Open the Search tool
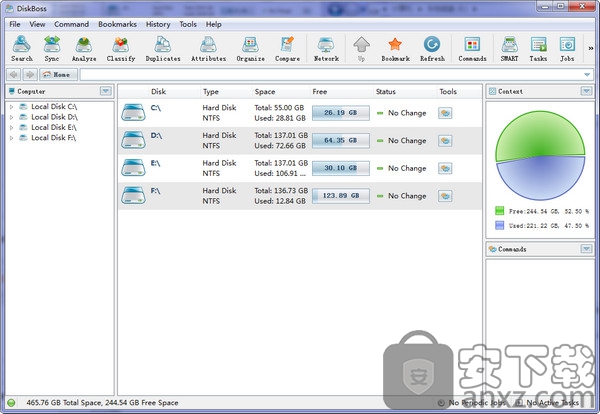The image size is (600, 414). point(21,49)
